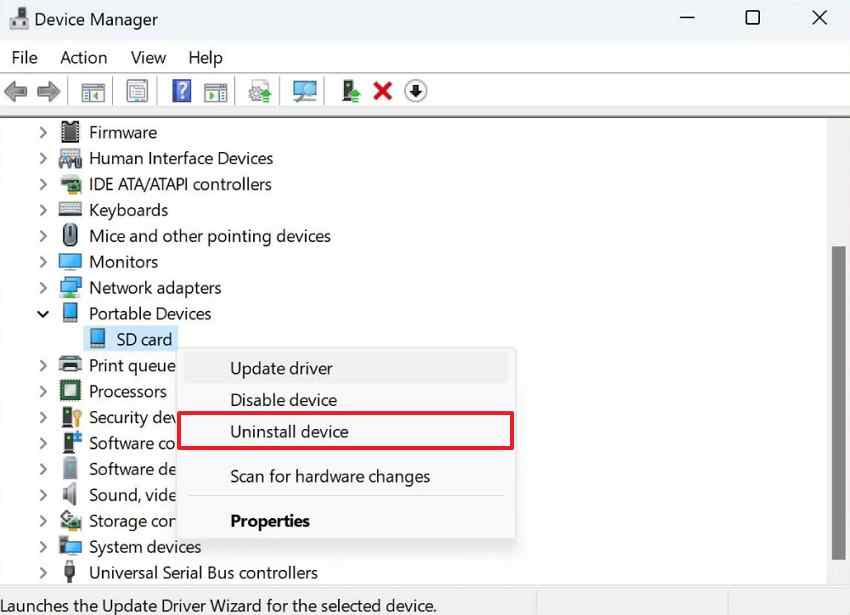Expand the Human Interface Devices node
The width and height of the screenshot is (850, 615).
click(x=43, y=158)
